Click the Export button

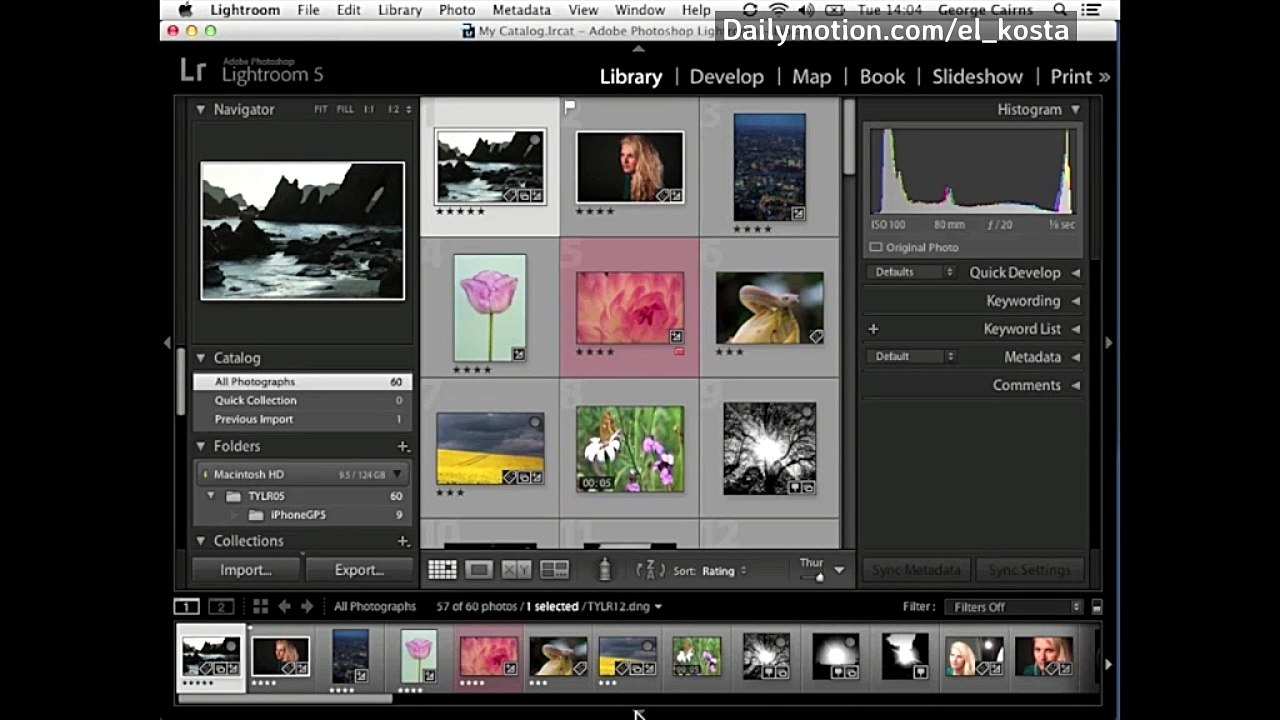[x=359, y=570]
